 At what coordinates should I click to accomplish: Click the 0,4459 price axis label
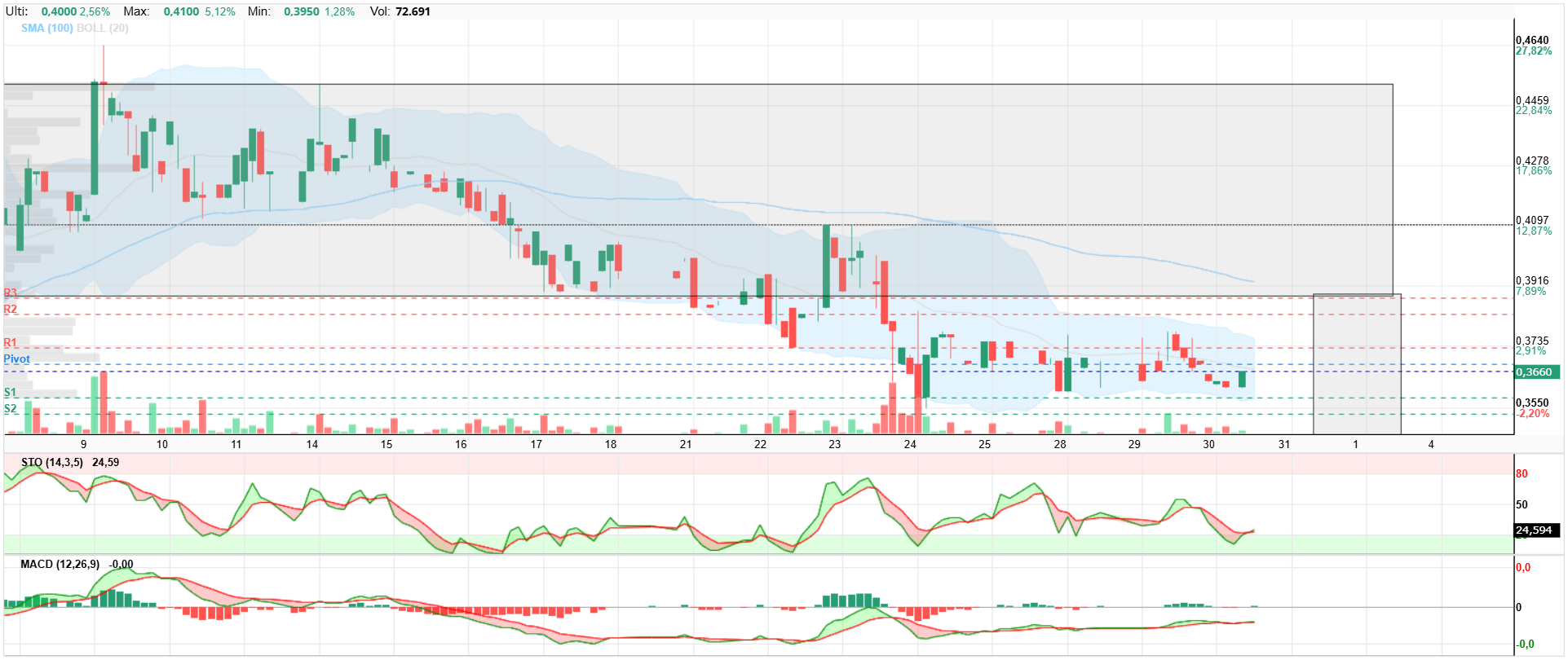1532,100
